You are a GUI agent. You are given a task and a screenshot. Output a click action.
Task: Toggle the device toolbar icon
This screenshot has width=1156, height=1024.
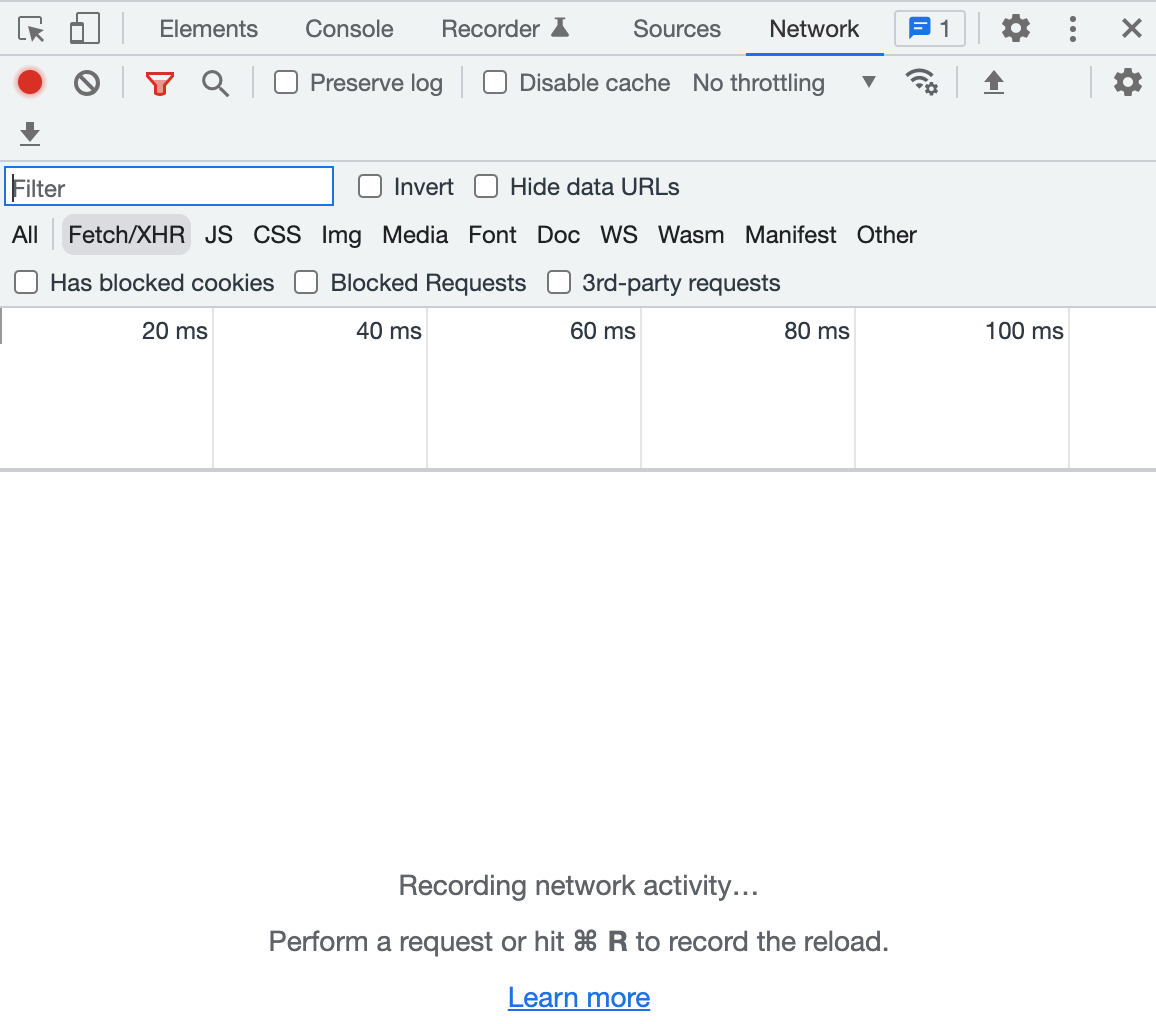84,29
